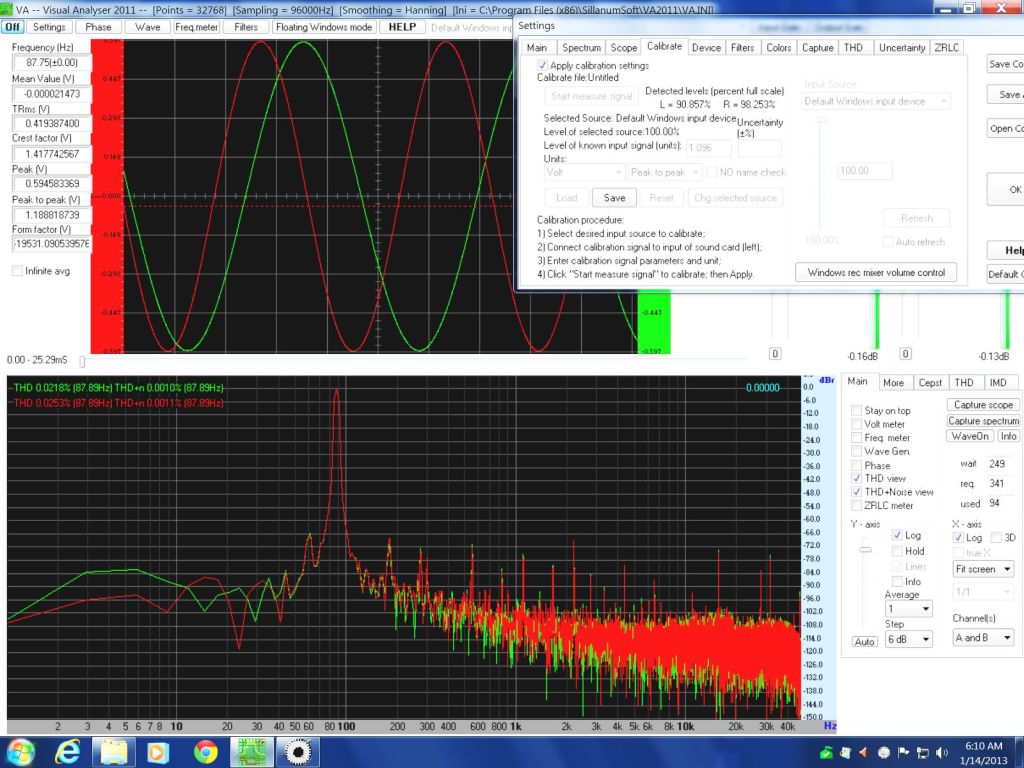Image resolution: width=1024 pixels, height=768 pixels.
Task: Open the Step 6 dB dropdown
Action: (x=909, y=639)
